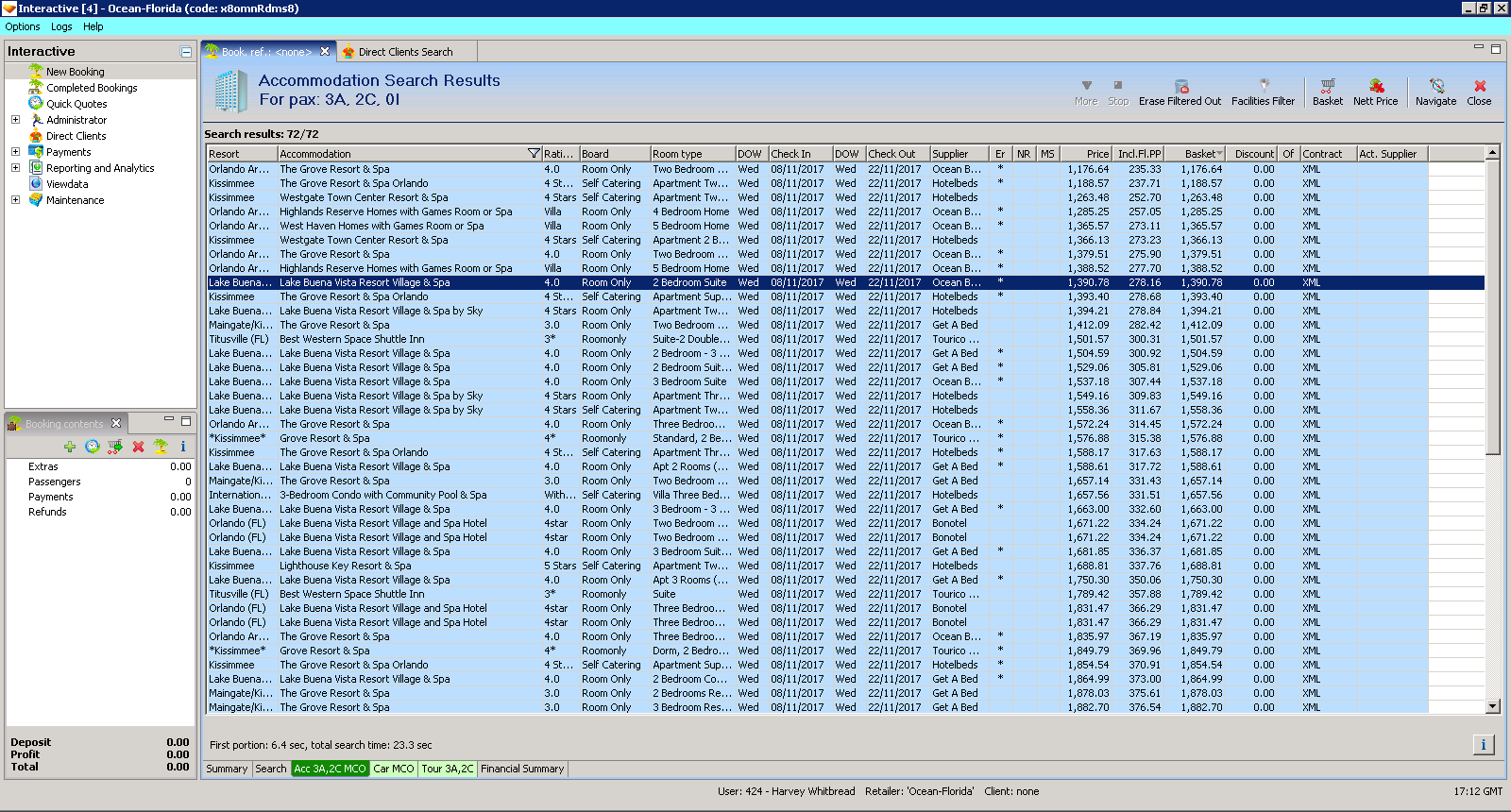1511x812 pixels.
Task: Expand the Reporting and Analytics node
Action: tap(15, 168)
